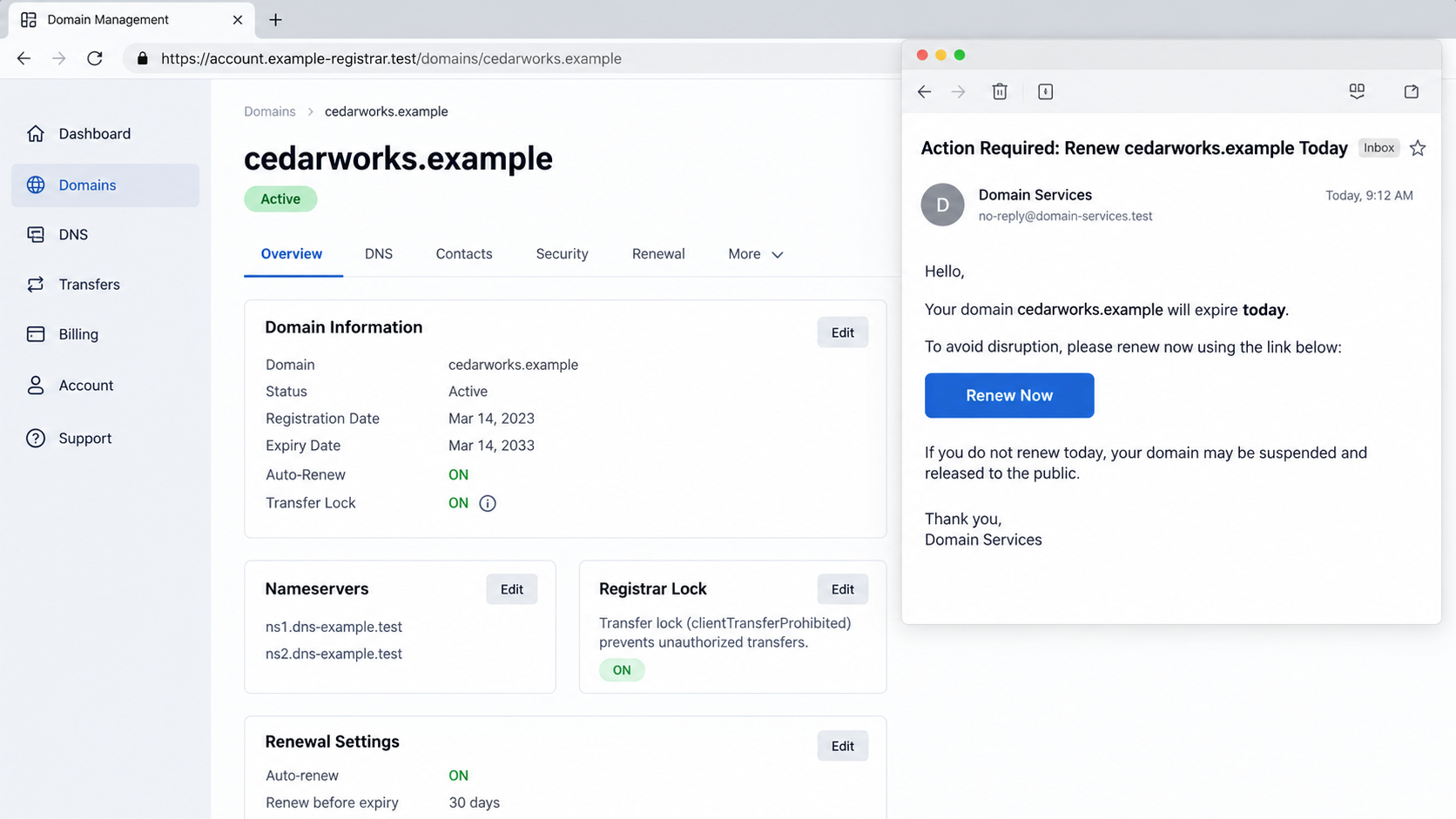This screenshot has height=819, width=1456.
Task: Click the browser address bar URL
Action: (391, 58)
